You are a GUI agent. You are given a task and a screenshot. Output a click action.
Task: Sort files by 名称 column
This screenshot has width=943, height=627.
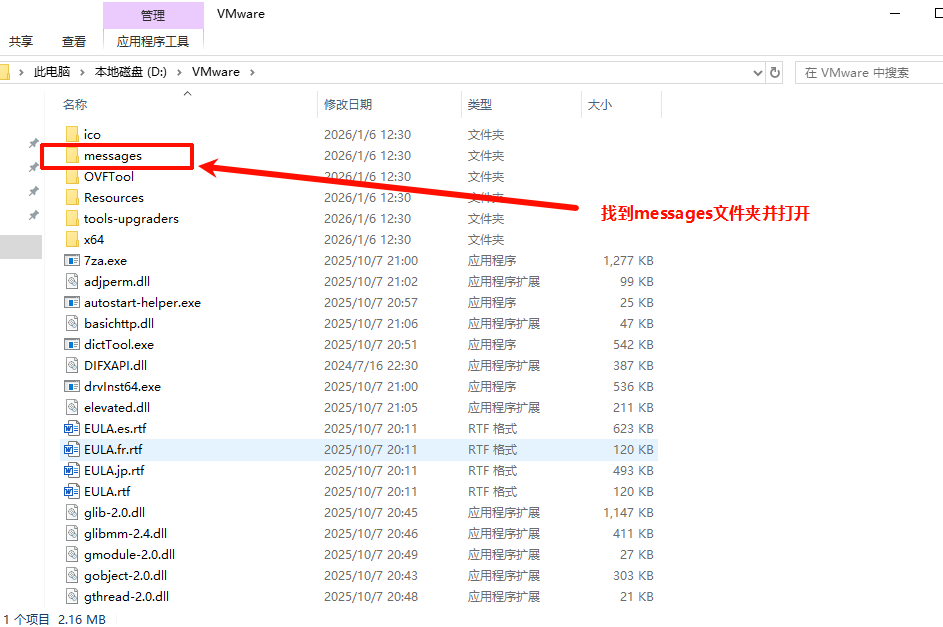pos(75,105)
